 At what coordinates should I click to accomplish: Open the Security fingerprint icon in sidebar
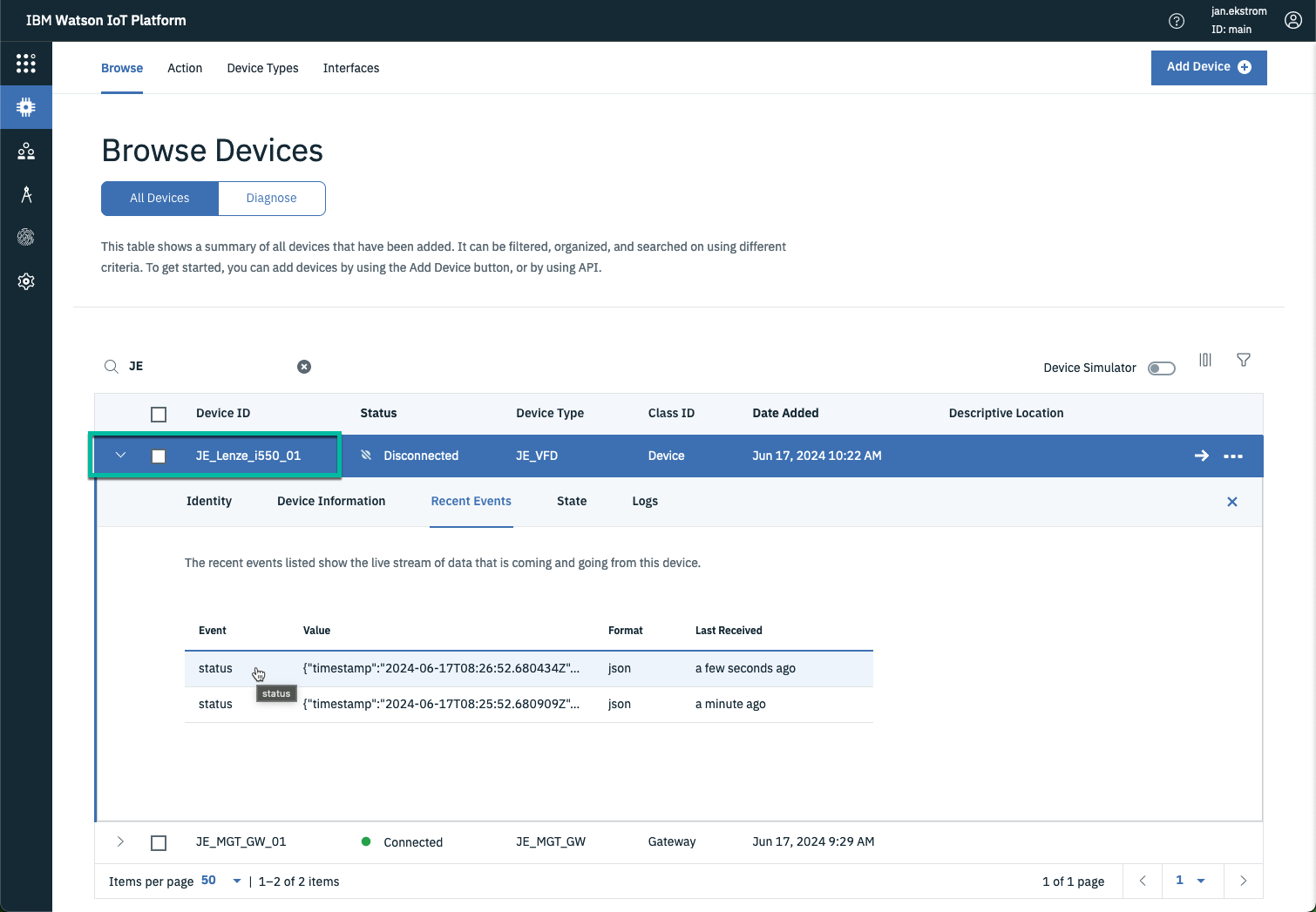tap(26, 237)
